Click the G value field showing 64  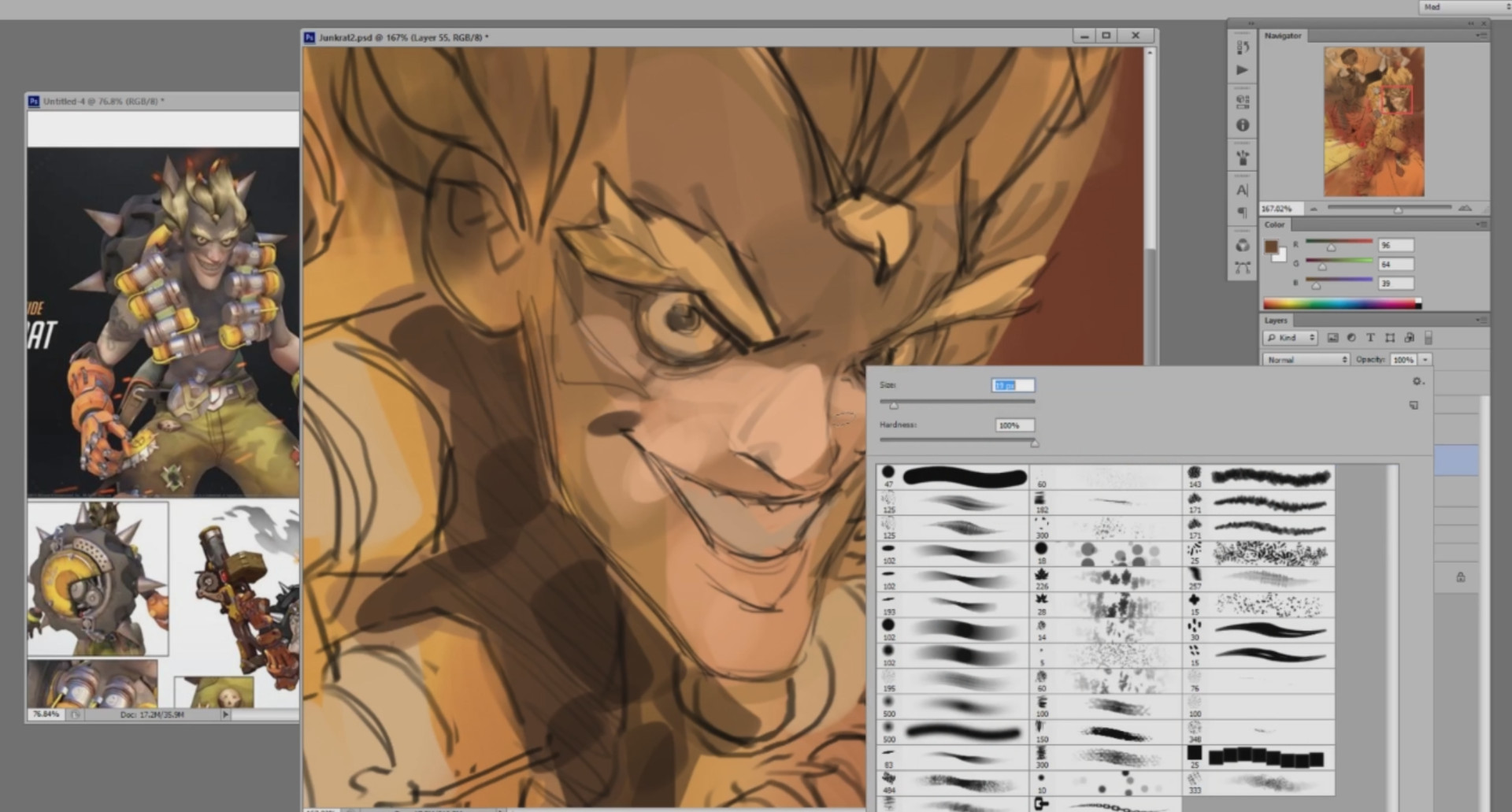click(1395, 264)
